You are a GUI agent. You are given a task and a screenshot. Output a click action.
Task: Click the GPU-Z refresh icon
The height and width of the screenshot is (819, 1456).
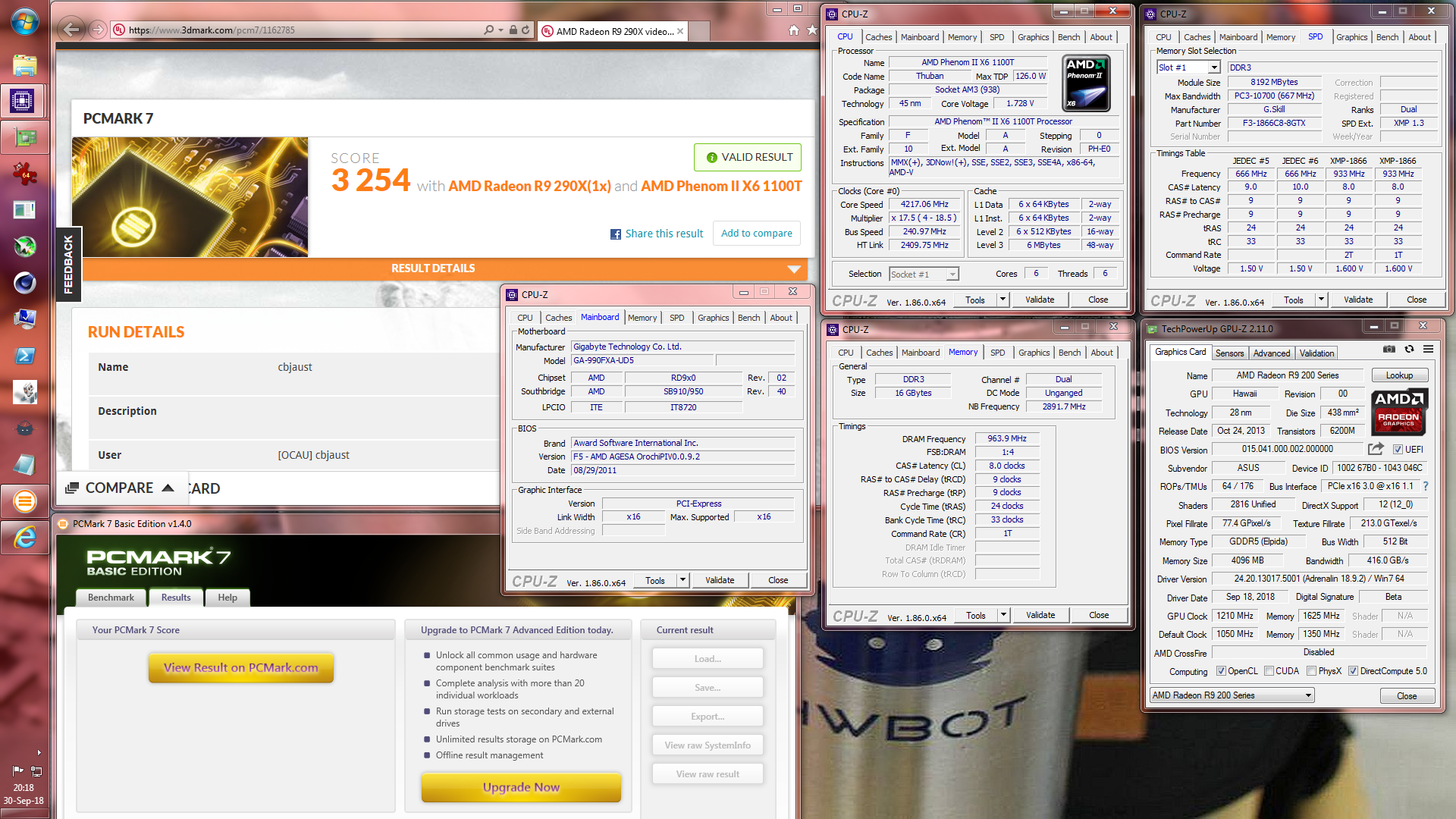coord(1409,350)
